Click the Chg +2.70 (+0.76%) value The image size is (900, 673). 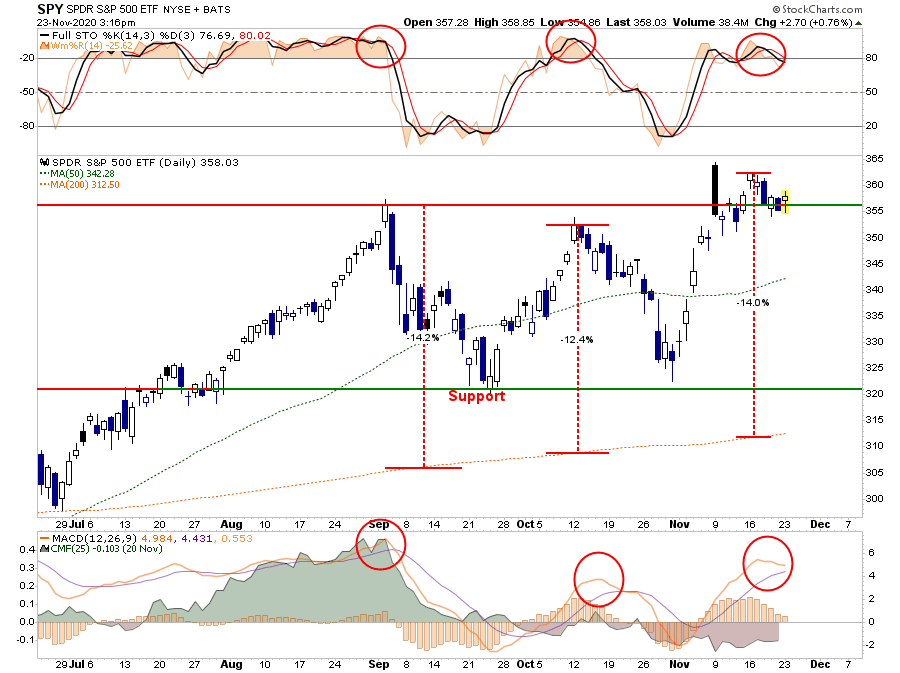803,22
